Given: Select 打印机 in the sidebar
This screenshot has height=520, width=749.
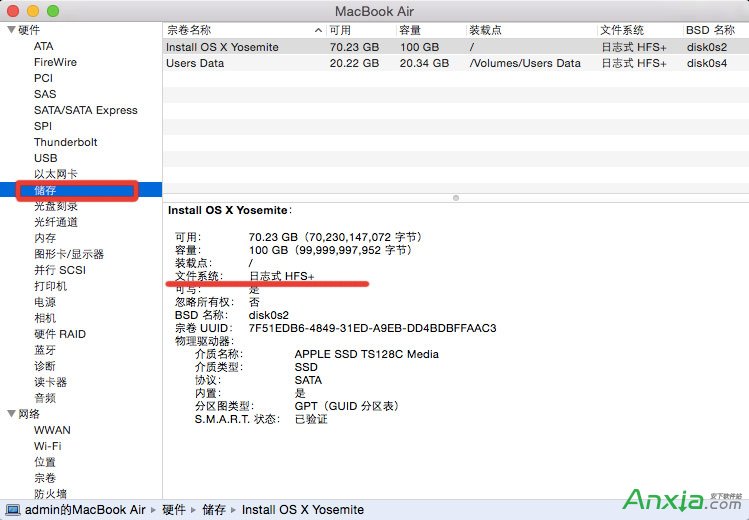Looking at the screenshot, I should click(50, 286).
